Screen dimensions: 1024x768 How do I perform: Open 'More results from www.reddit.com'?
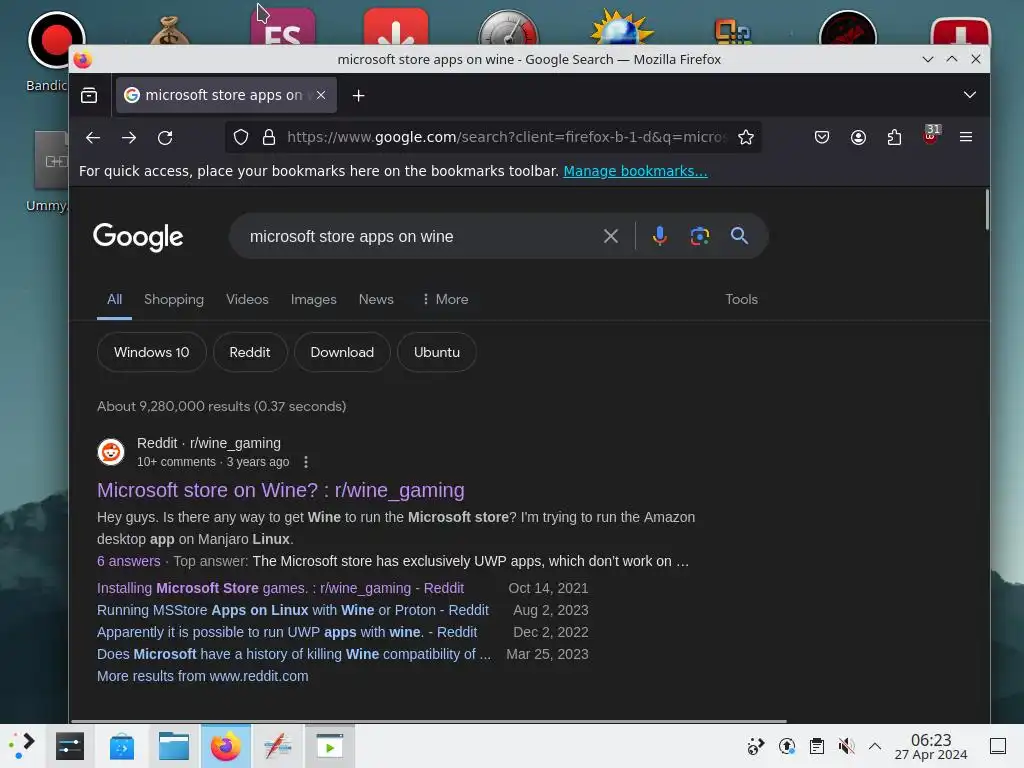202,676
